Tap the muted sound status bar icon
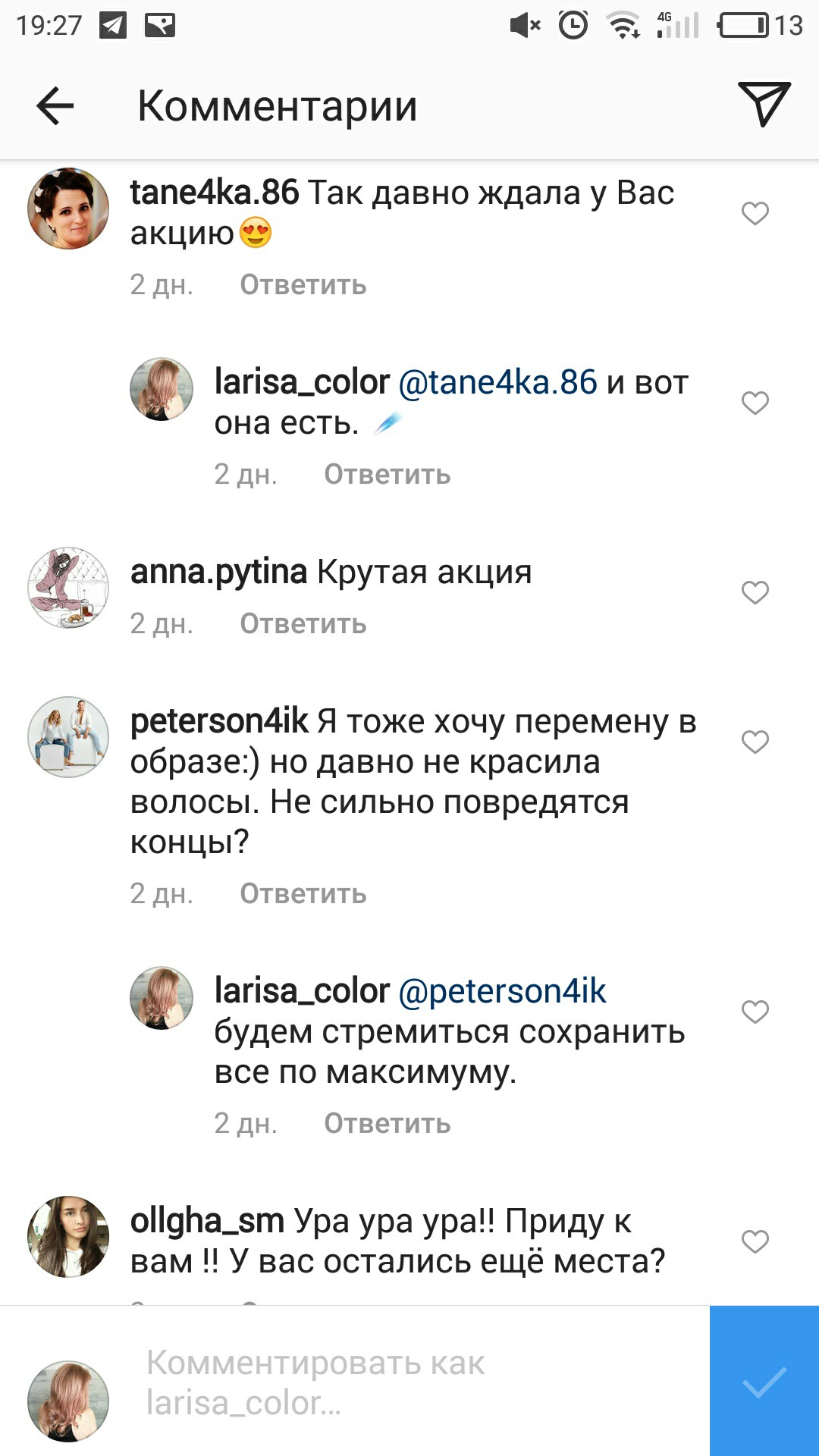The width and height of the screenshot is (819, 1456). (525, 25)
